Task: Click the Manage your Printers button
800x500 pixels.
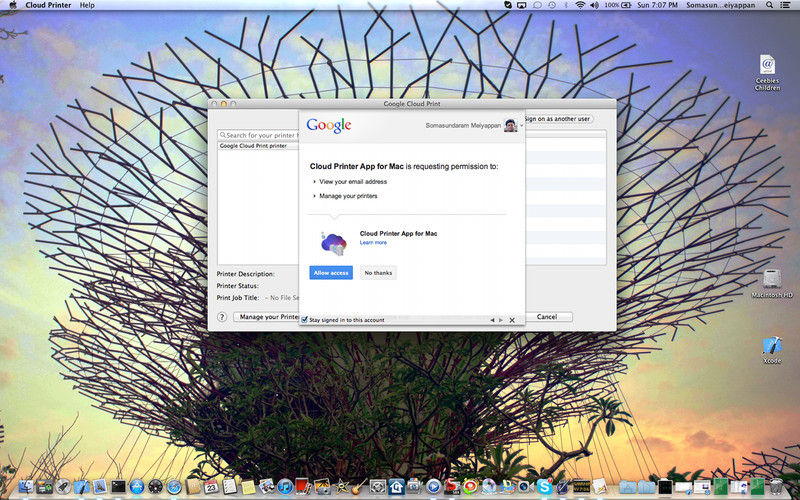Action: [x=267, y=317]
